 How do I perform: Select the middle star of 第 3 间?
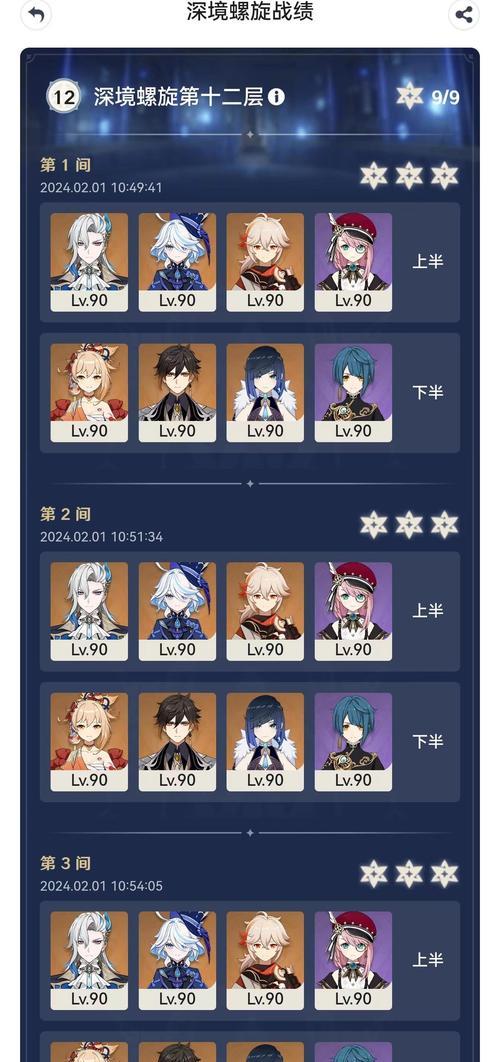[x=409, y=874]
